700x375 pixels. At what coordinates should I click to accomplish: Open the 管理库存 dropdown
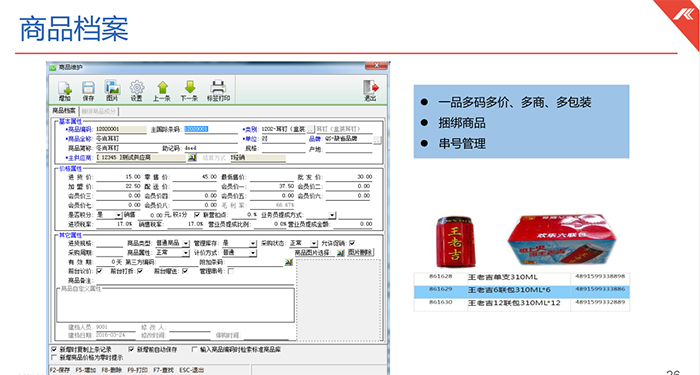(x=253, y=243)
